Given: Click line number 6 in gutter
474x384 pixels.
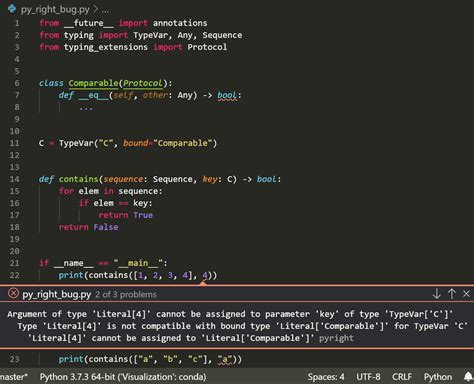Looking at the screenshot, I should coord(17,83).
